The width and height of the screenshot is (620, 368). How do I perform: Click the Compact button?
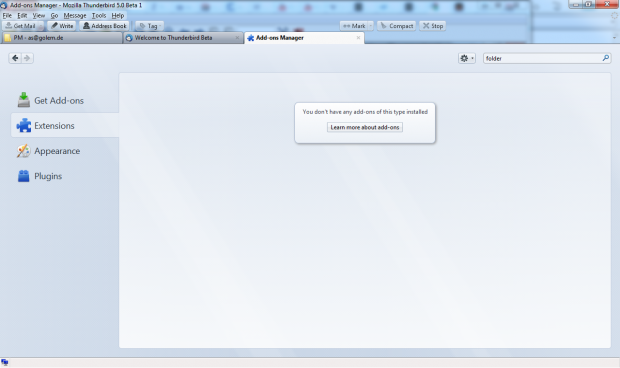pos(397,26)
